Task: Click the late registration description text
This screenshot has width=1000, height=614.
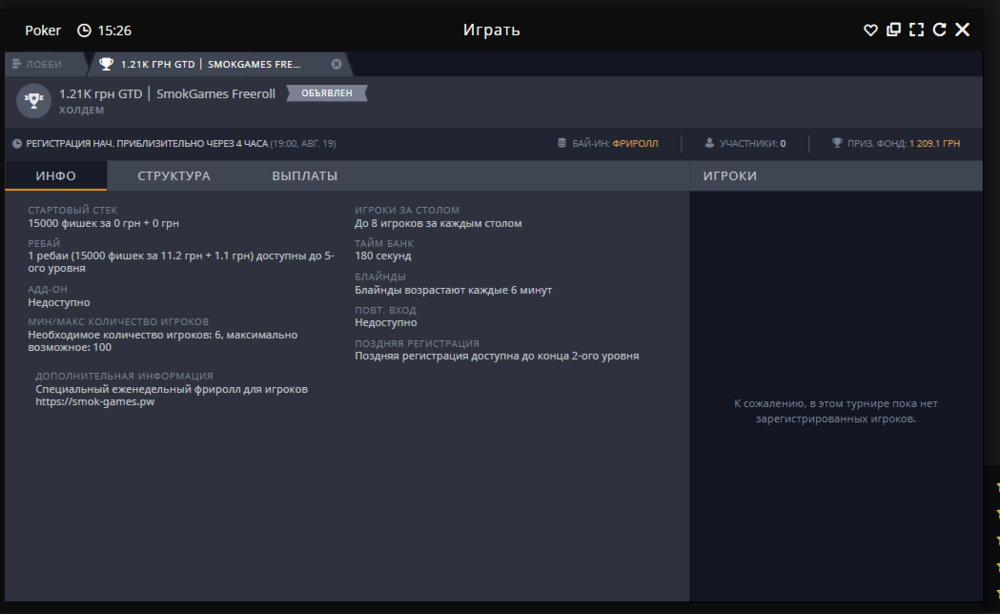Action: point(497,356)
